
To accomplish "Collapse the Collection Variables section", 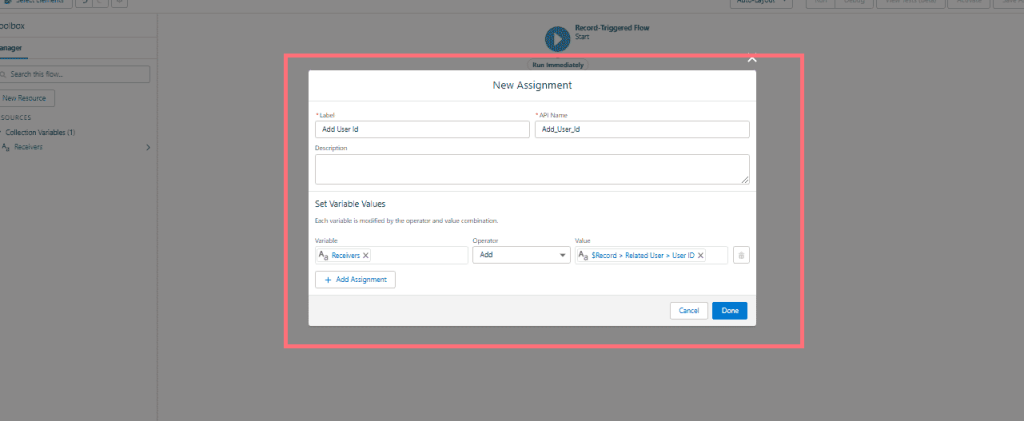I will click(2, 132).
